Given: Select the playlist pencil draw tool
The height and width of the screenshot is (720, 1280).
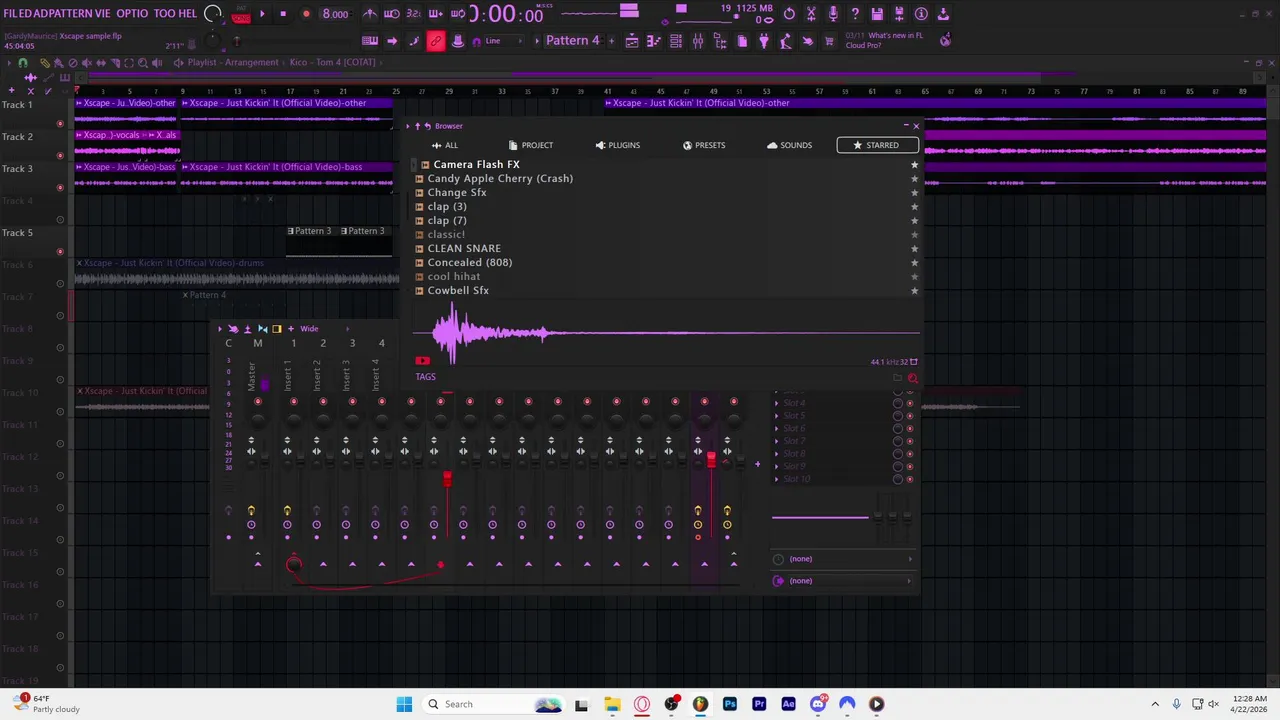Looking at the screenshot, I should [45, 63].
